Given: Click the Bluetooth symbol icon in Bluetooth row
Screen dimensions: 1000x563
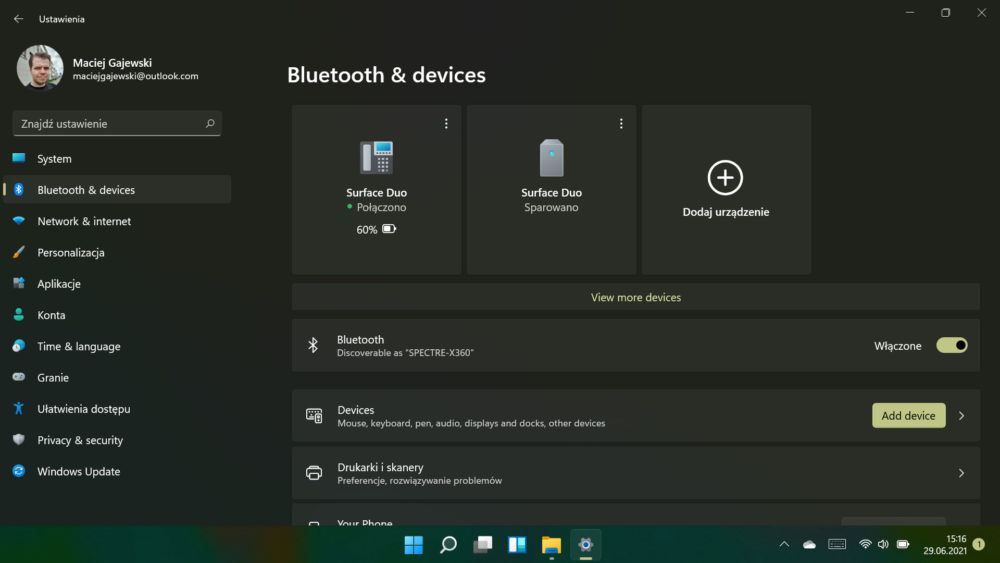Looking at the screenshot, I should [313, 346].
